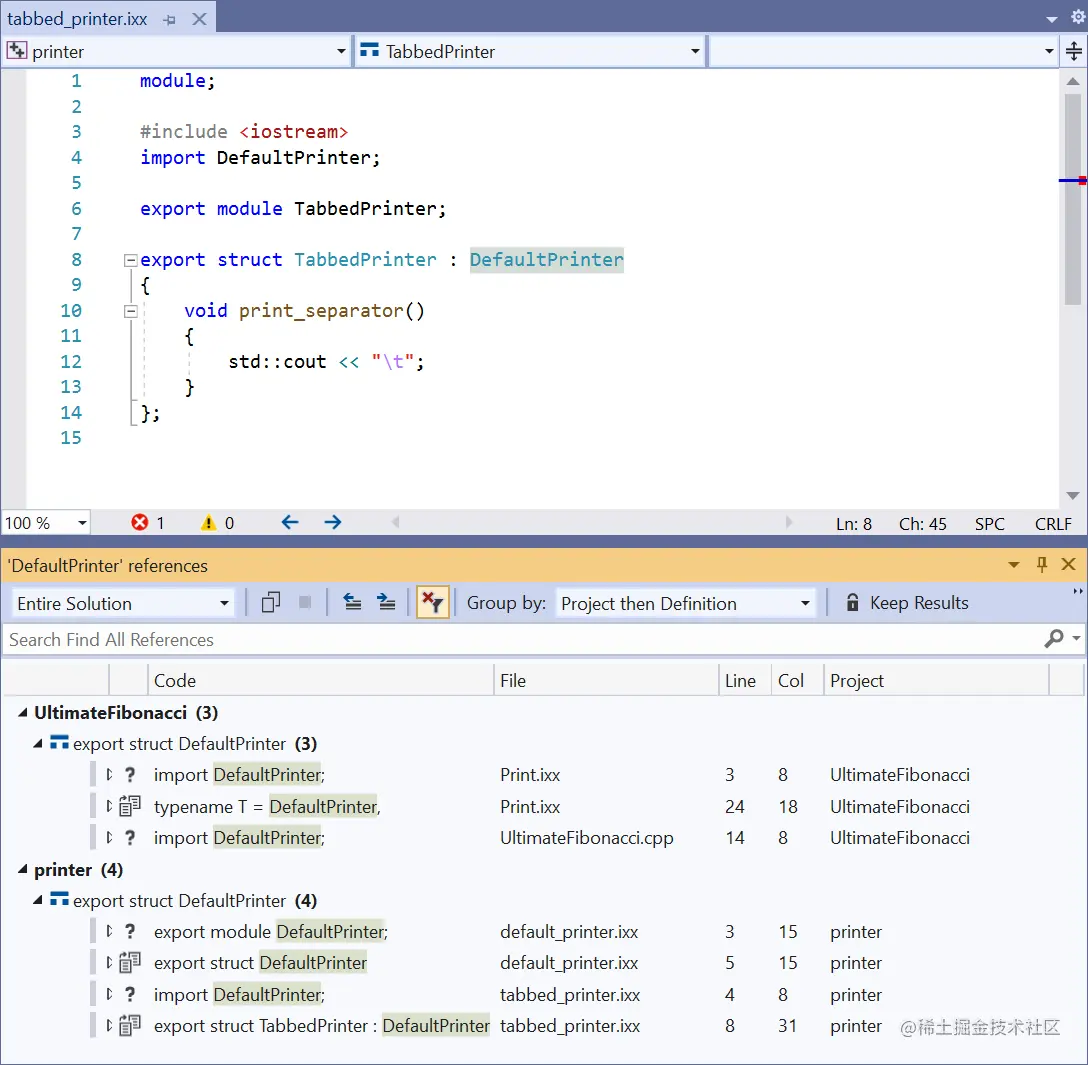Image resolution: width=1088 pixels, height=1065 pixels.
Task: Navigate backward with the left arrow
Action: (290, 522)
